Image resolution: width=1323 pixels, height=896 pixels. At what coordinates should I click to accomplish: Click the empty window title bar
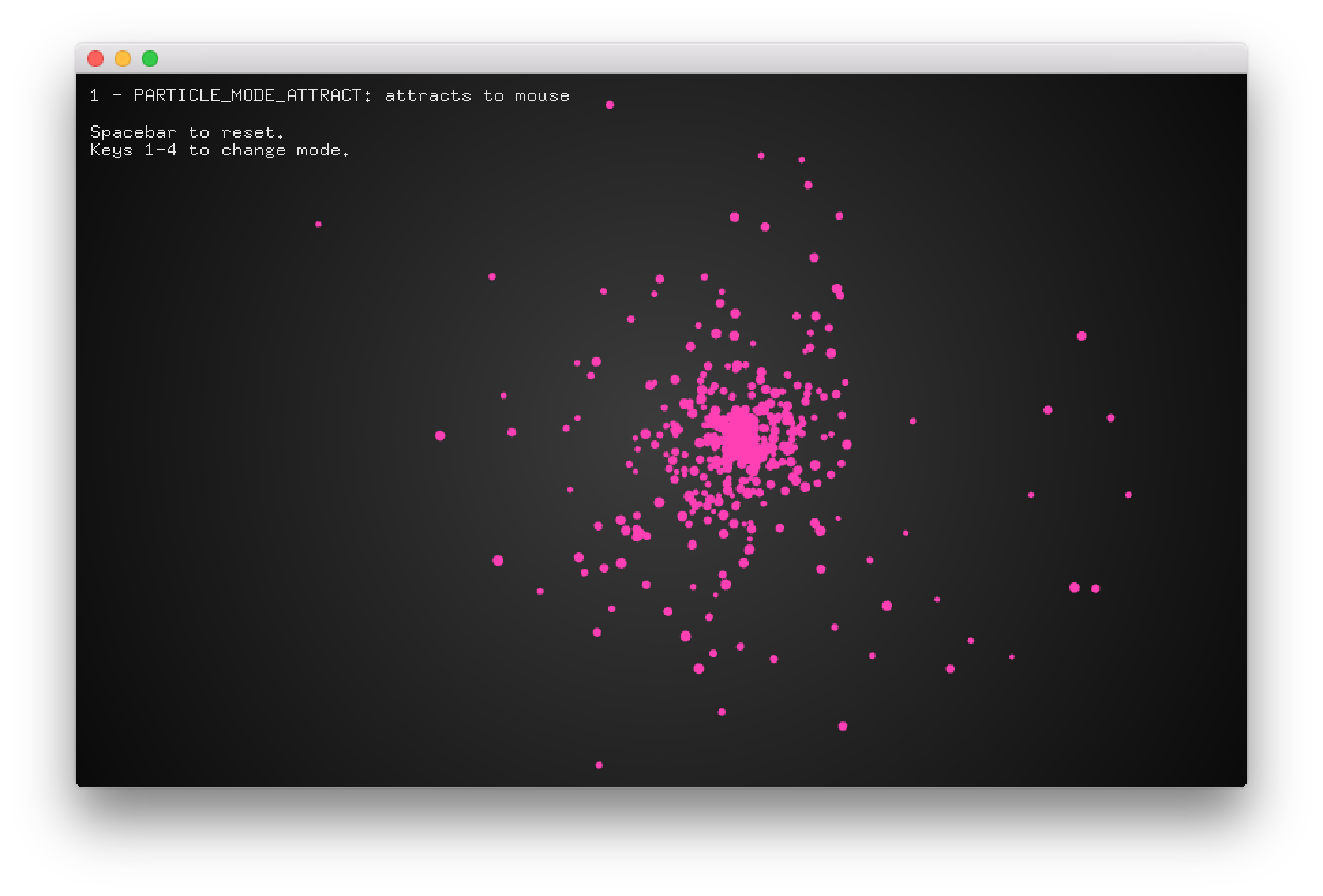tap(614, 59)
